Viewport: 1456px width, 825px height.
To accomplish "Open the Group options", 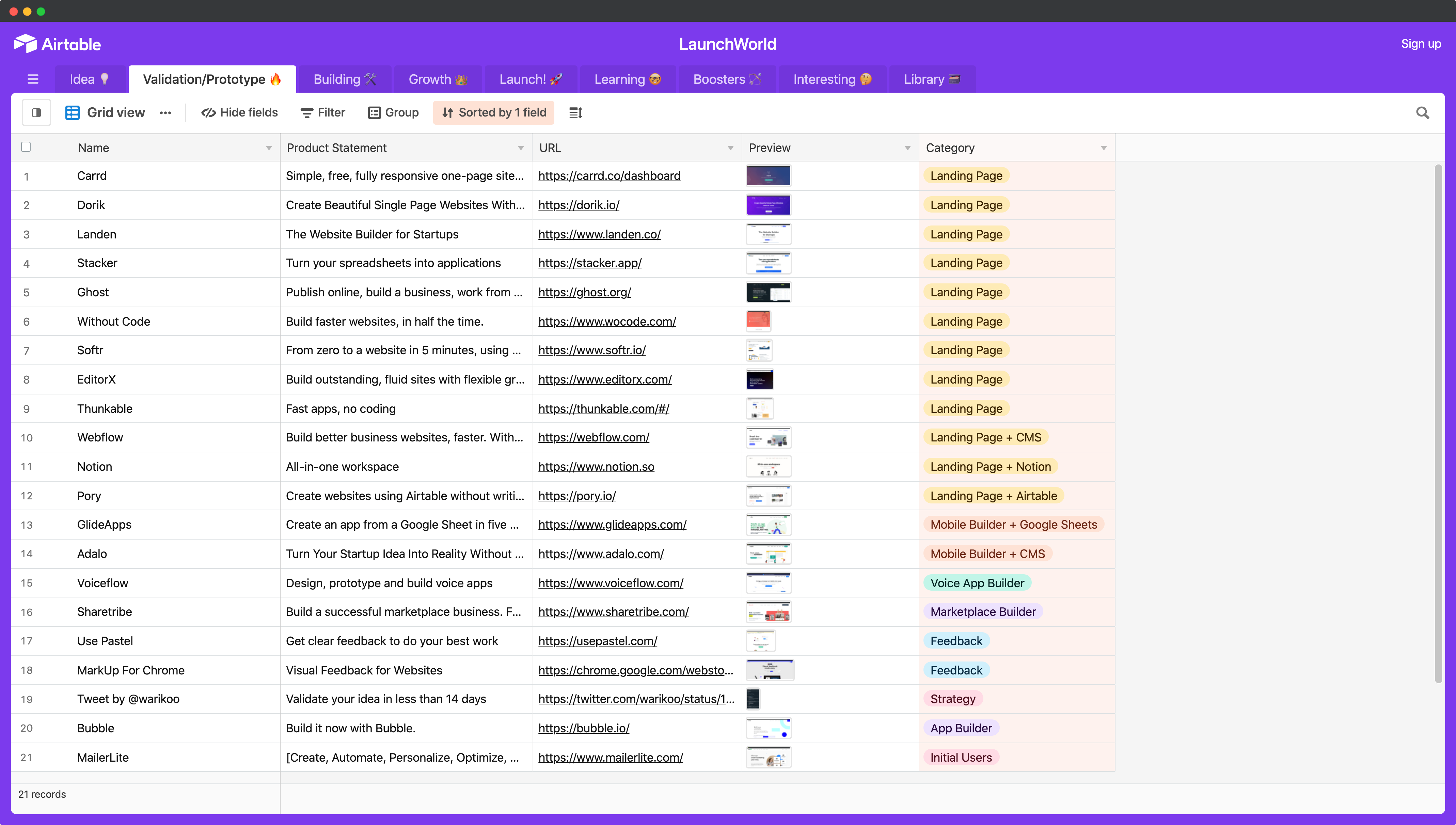I will coord(394,113).
